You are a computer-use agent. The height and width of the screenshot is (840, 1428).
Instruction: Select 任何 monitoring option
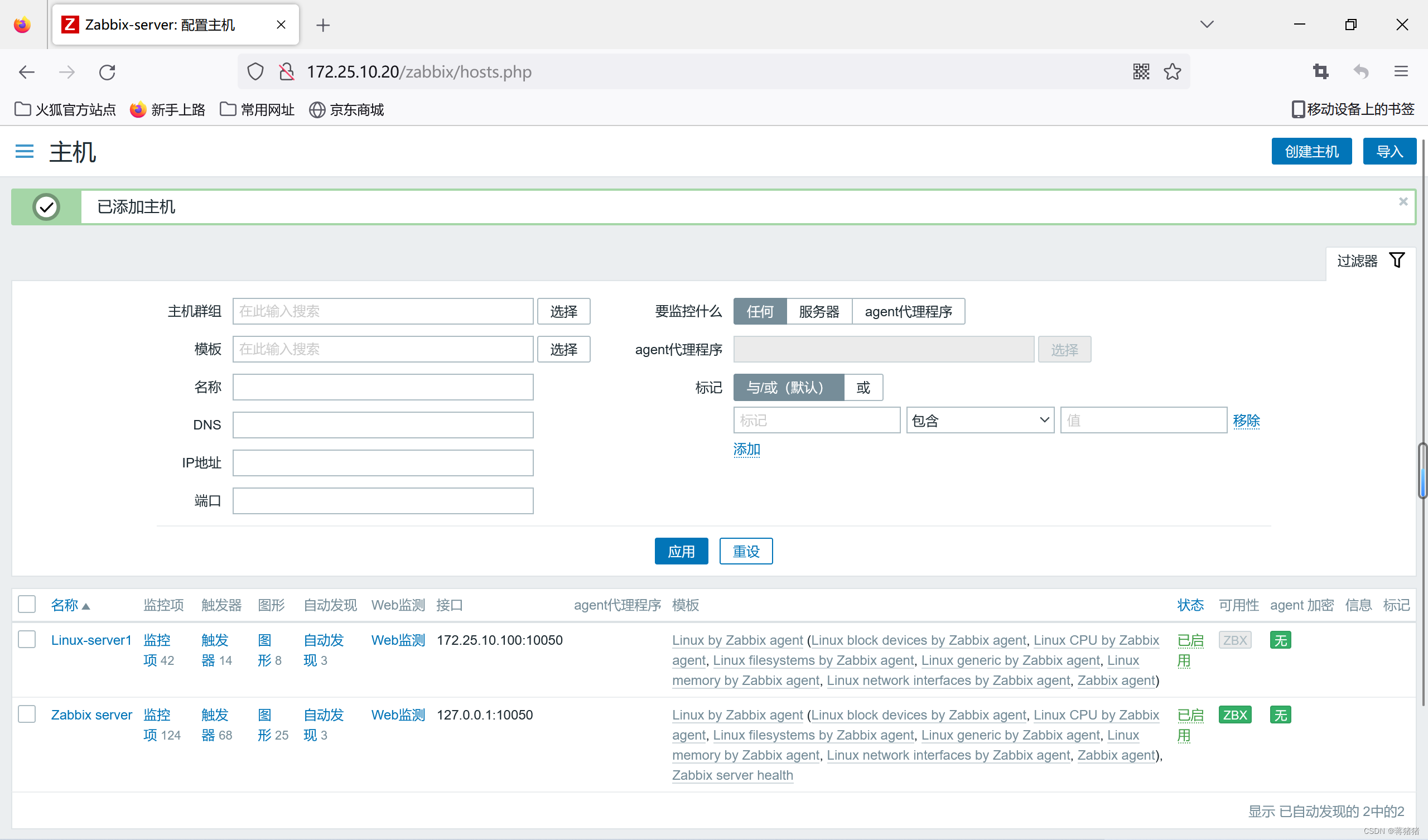pos(760,311)
